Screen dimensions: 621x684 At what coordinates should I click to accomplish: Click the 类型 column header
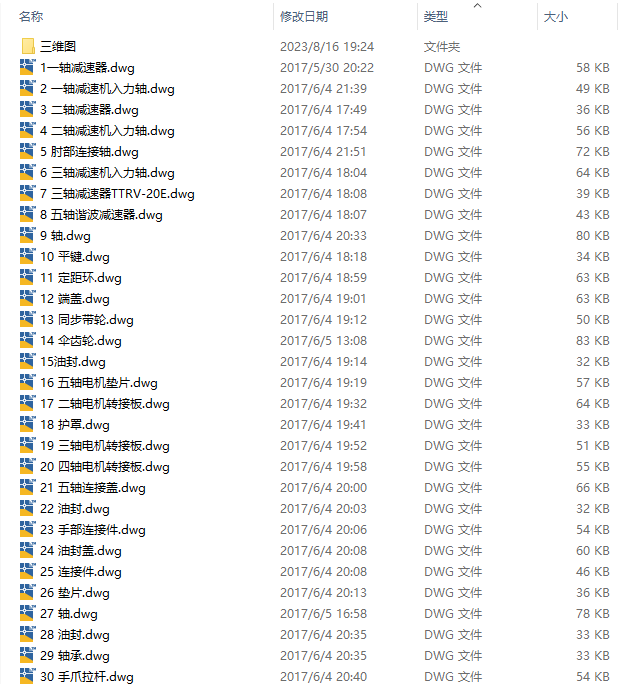tap(436, 17)
